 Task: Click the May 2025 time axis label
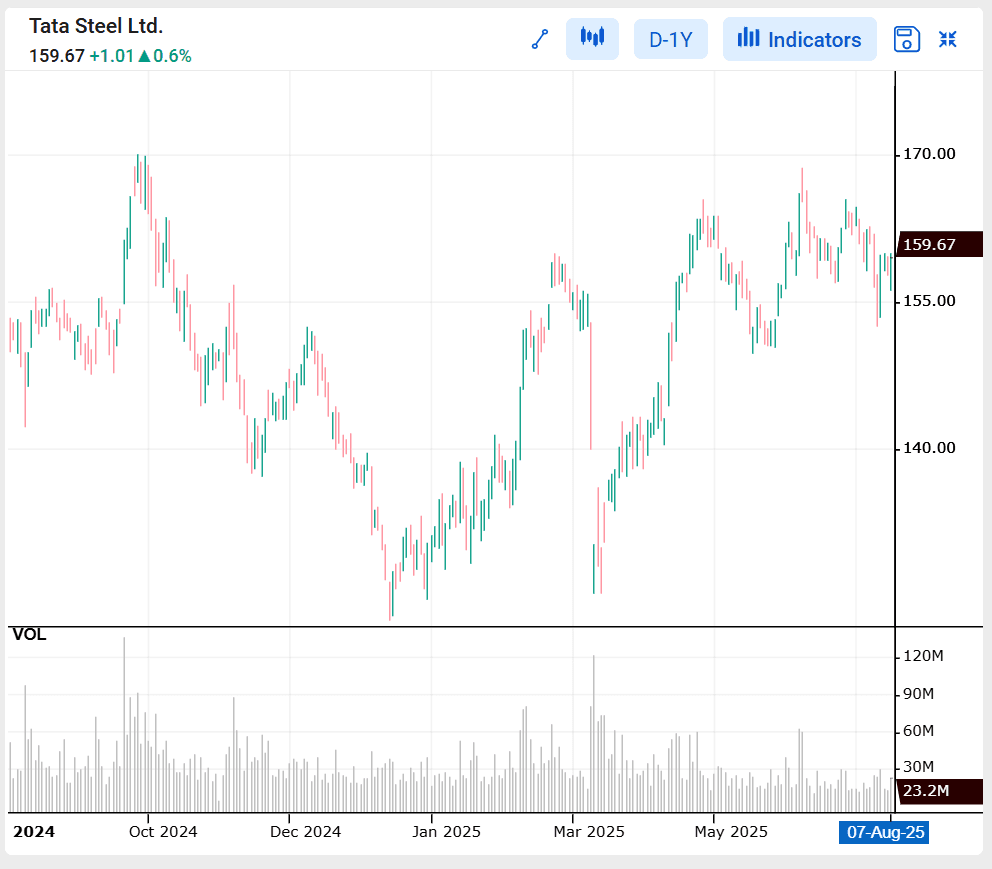(x=731, y=832)
